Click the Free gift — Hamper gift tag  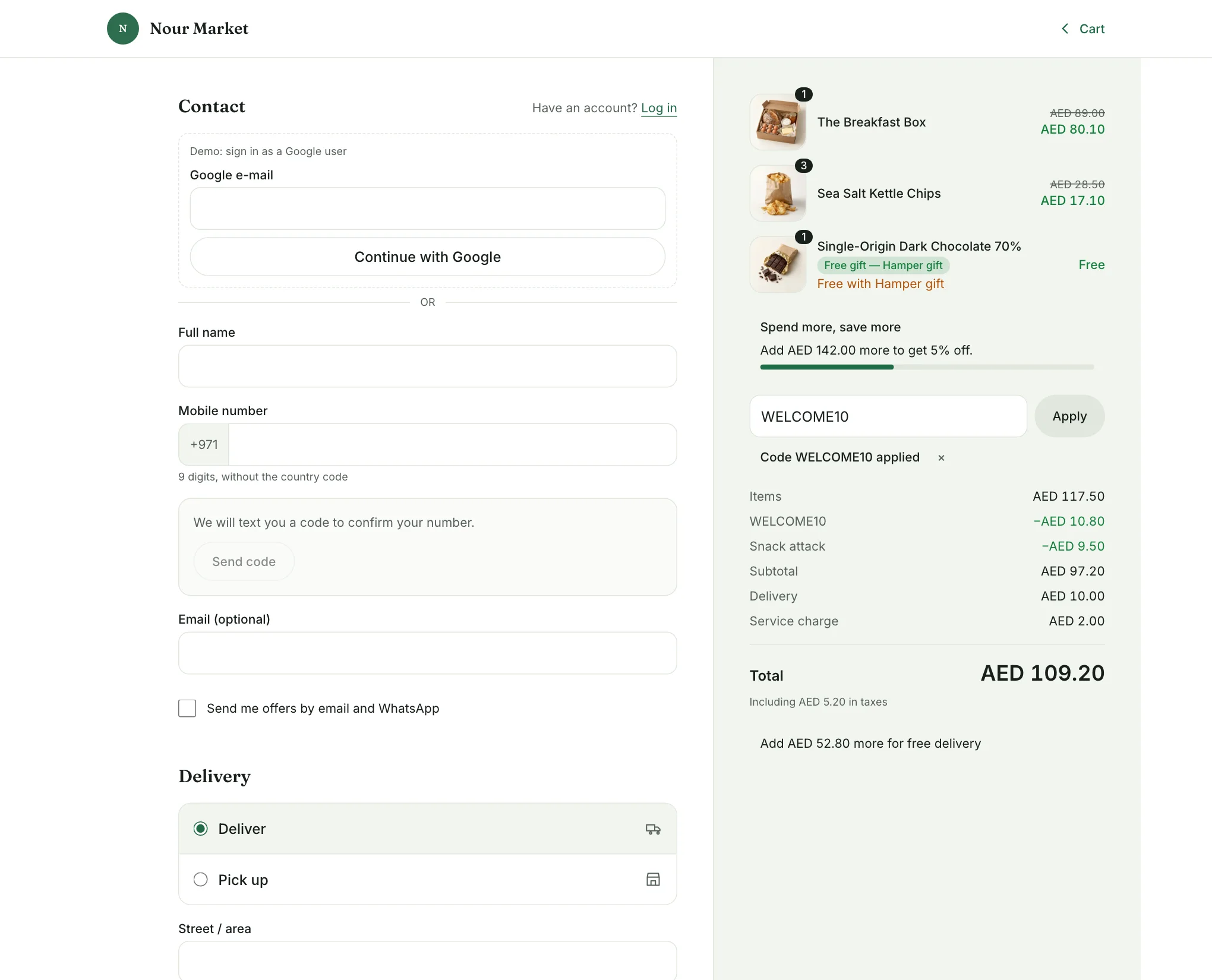(x=883, y=265)
